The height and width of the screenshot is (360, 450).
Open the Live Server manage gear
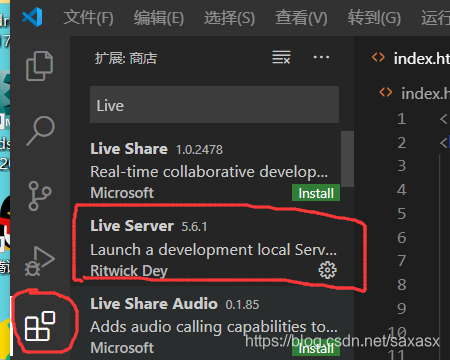328,270
